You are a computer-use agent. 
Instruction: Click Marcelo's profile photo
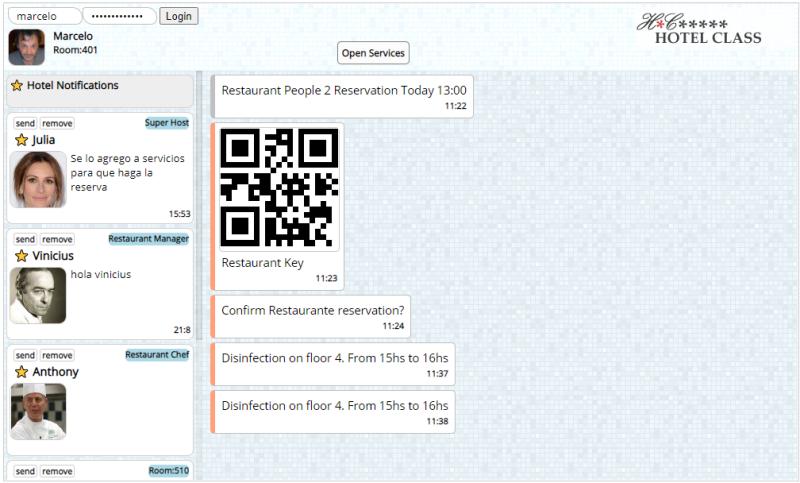[x=27, y=47]
